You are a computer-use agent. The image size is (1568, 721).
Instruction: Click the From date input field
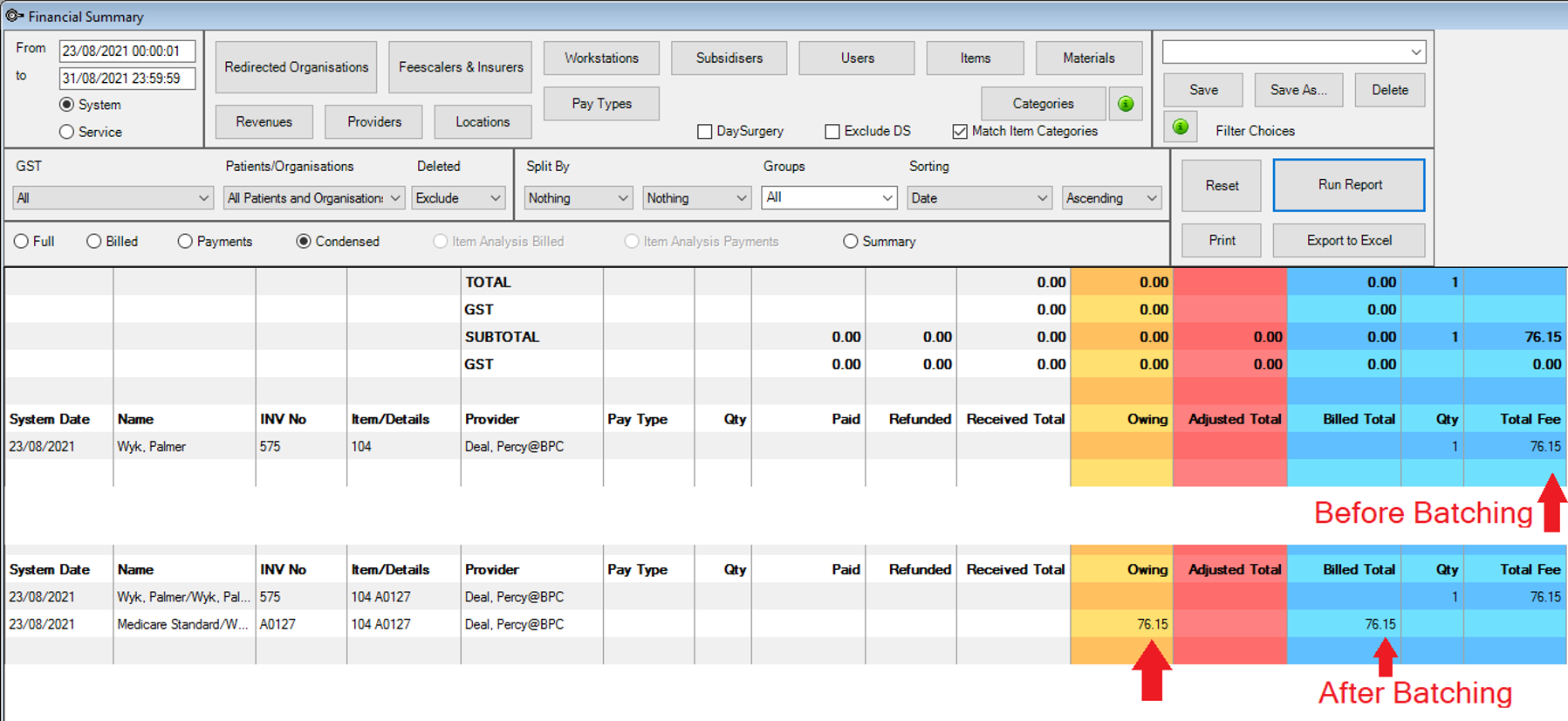(x=127, y=51)
